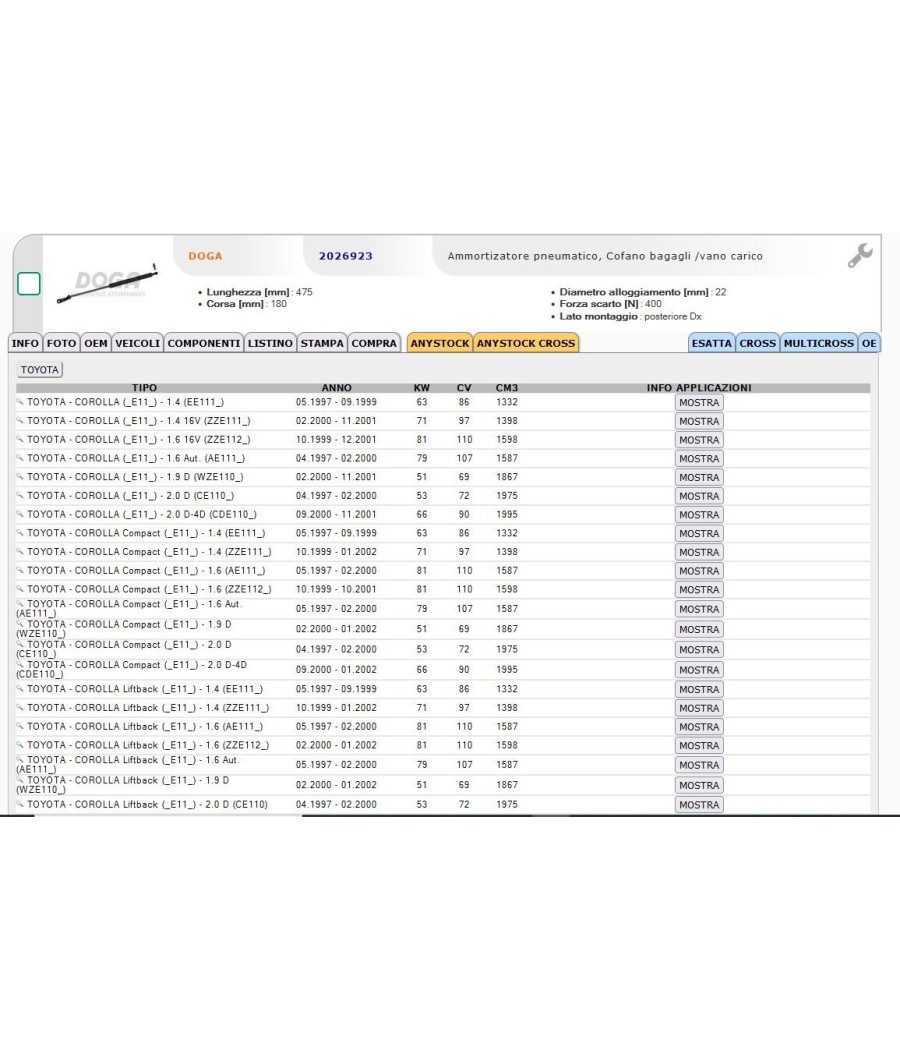Open the DOGA gas strut thumbnail

click(107, 284)
